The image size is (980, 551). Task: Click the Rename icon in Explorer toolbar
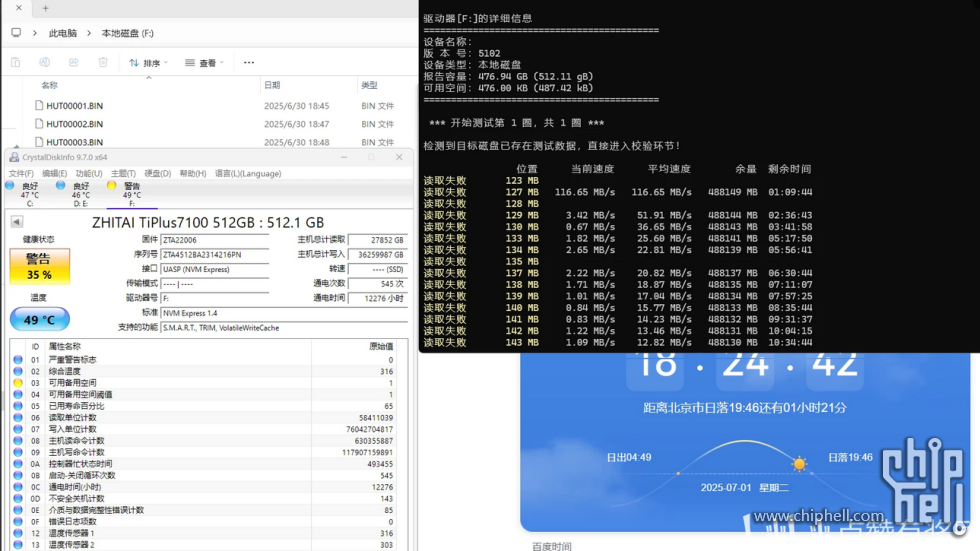[x=44, y=62]
